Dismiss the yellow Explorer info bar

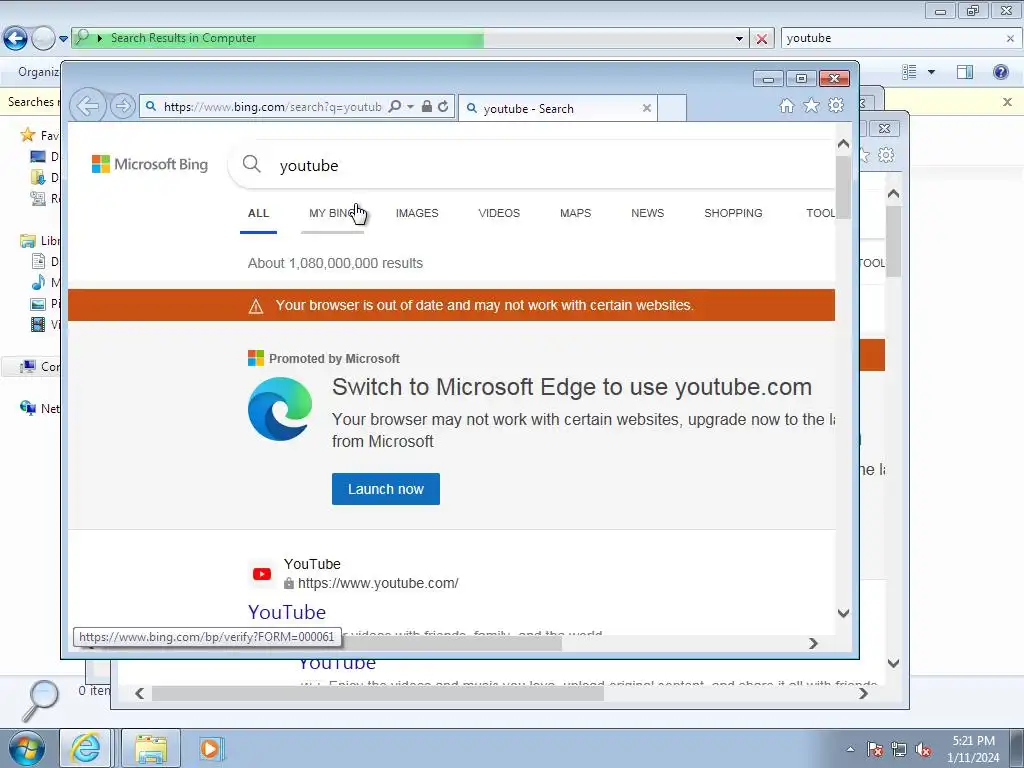click(x=1007, y=102)
